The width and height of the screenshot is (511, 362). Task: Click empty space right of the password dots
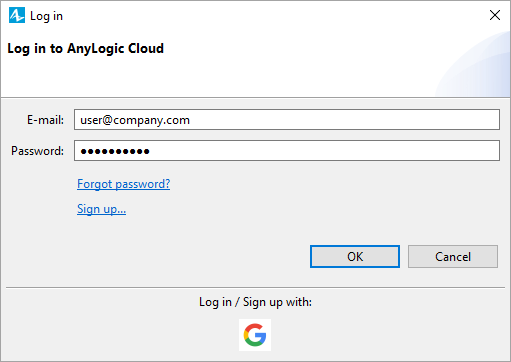pos(323,151)
